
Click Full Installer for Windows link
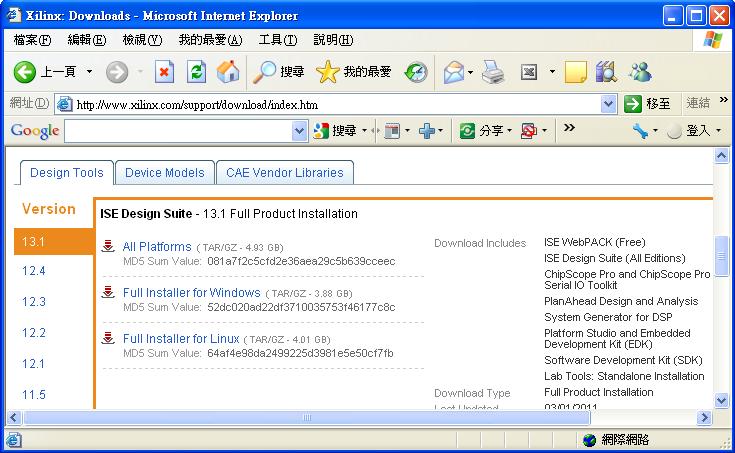(191, 293)
